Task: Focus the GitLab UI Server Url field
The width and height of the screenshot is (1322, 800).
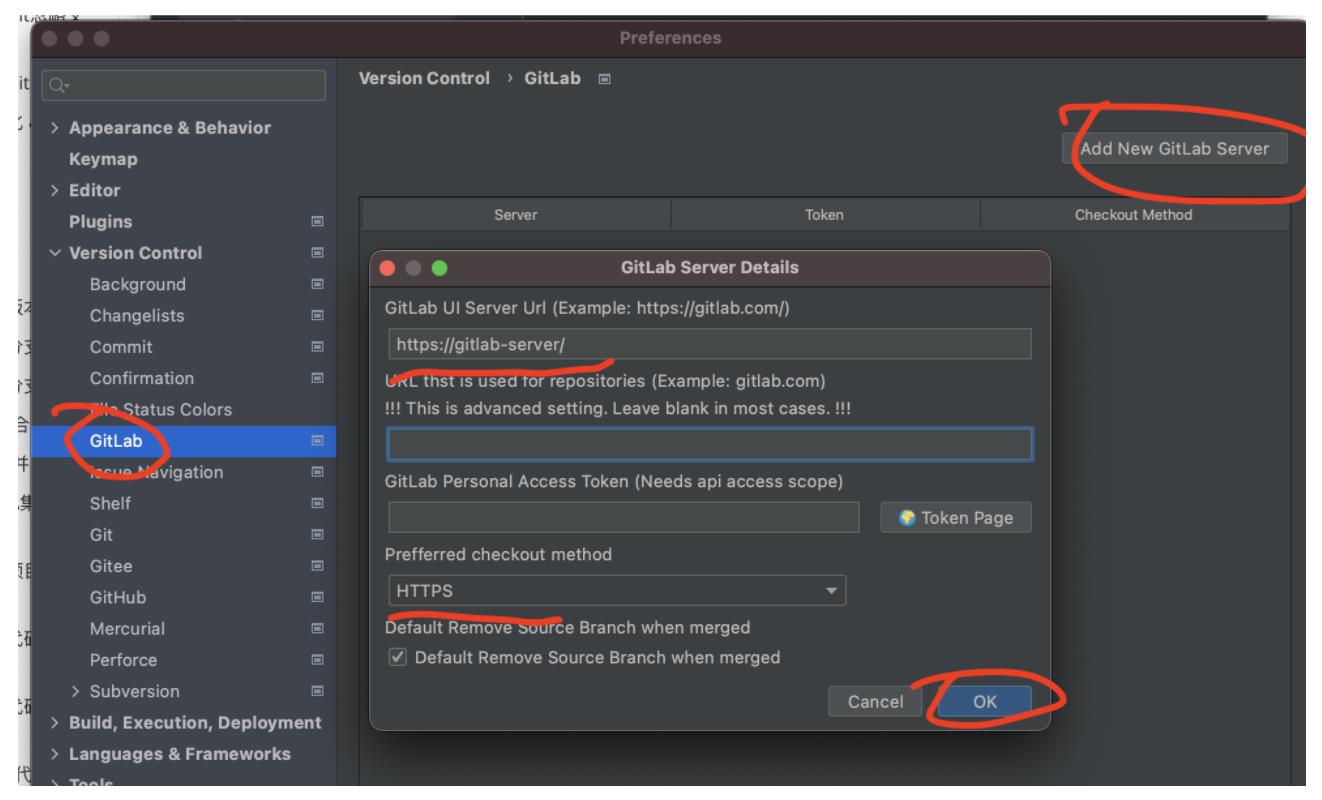Action: tap(710, 343)
